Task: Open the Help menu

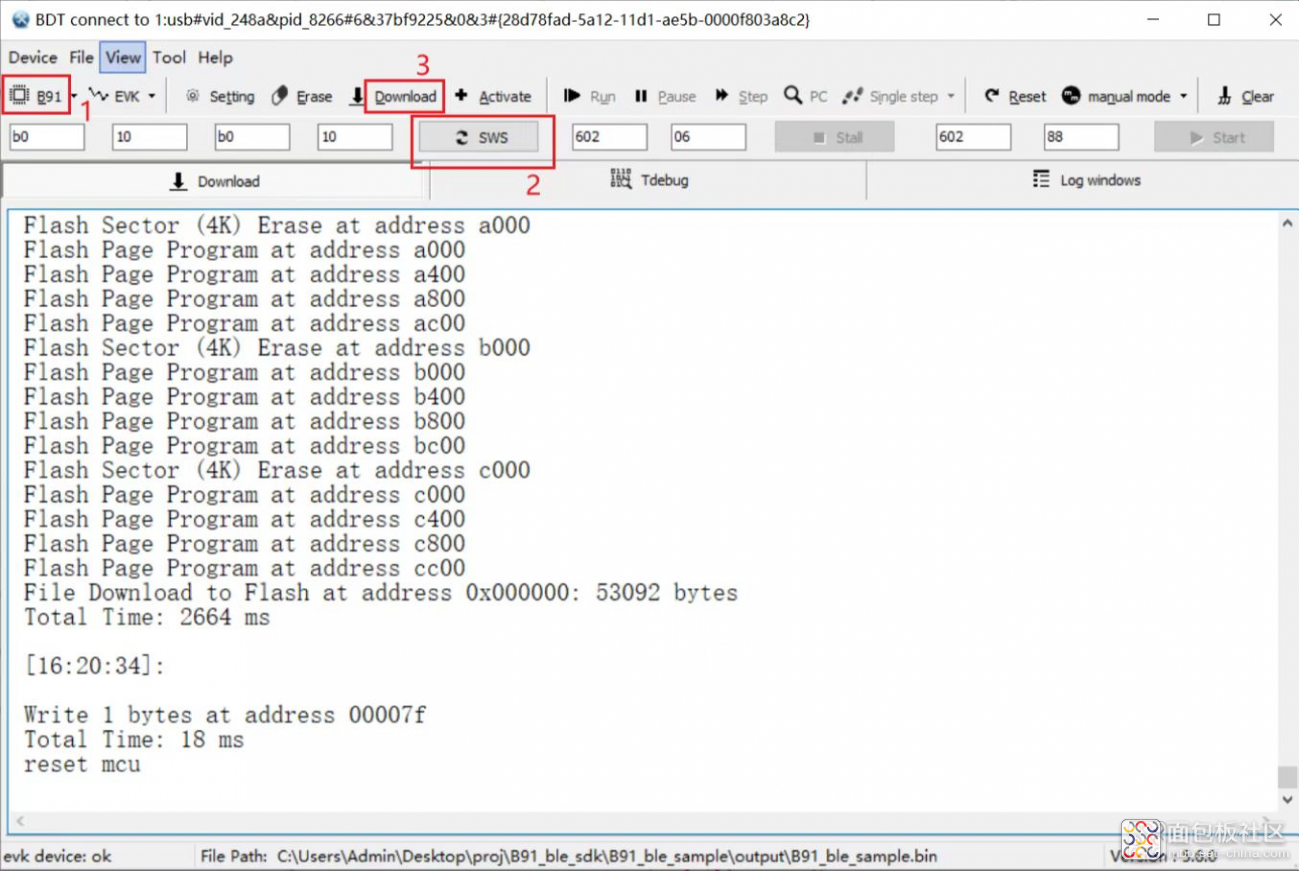Action: [x=215, y=58]
